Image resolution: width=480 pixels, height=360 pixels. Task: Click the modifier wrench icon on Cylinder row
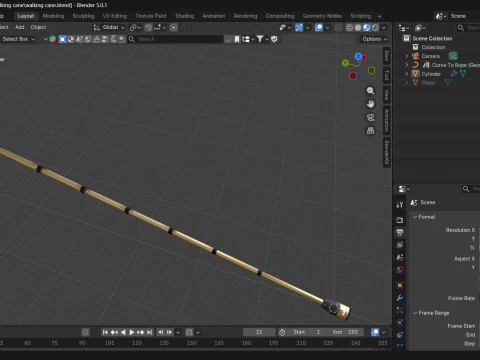tap(454, 74)
